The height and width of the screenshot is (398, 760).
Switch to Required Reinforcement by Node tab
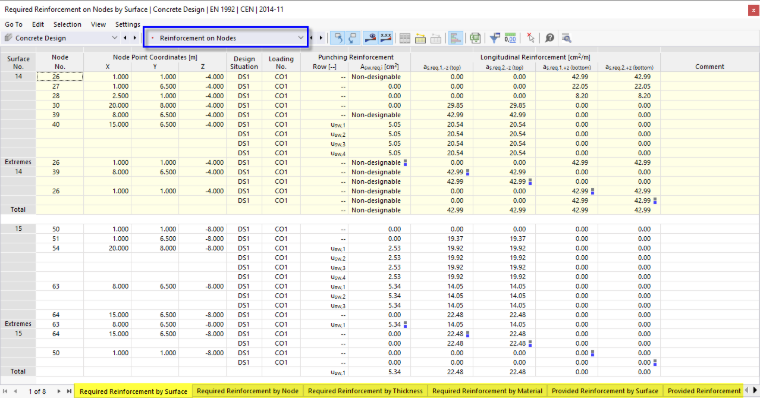coord(247,391)
